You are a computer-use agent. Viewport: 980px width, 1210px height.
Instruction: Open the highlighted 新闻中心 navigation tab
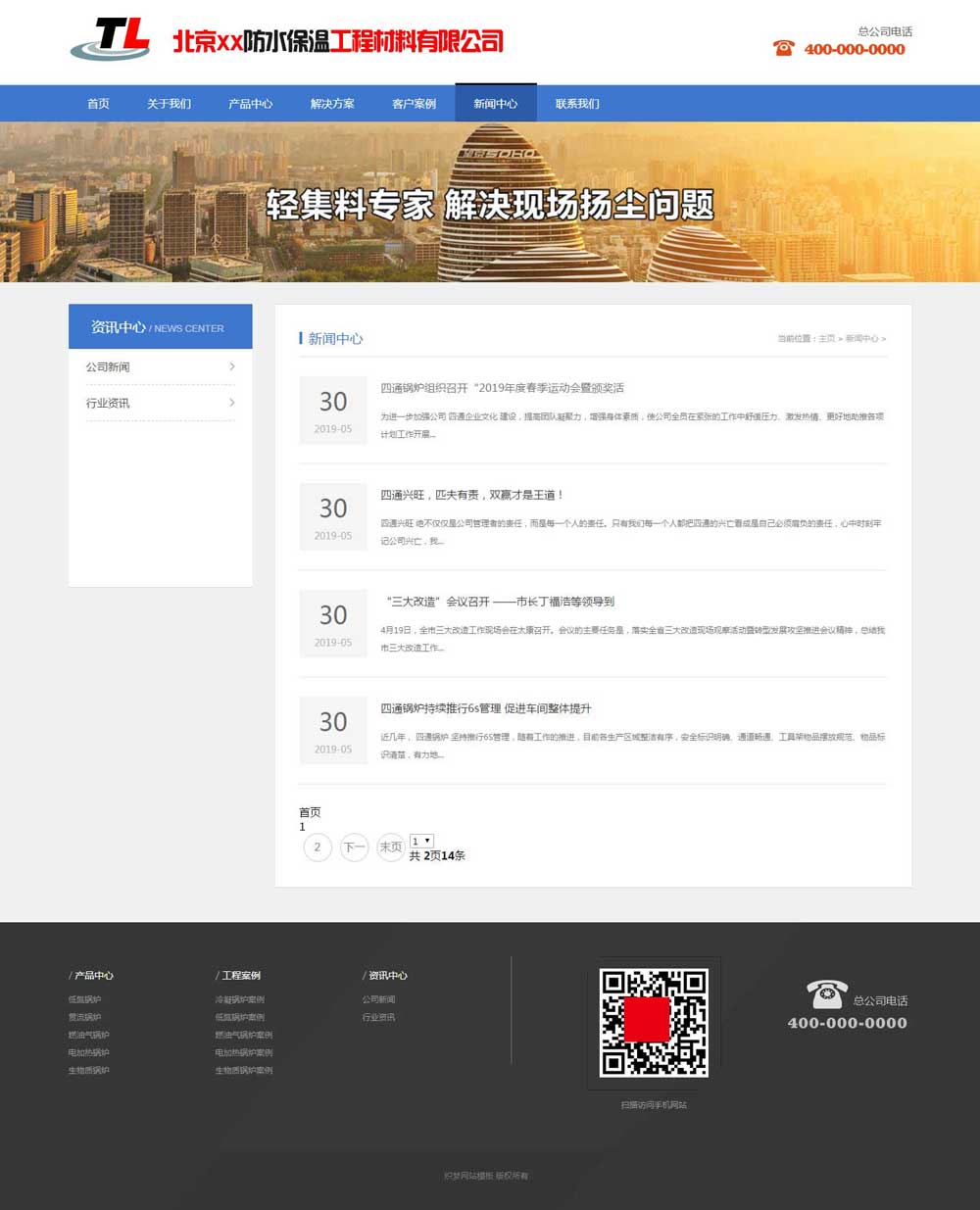click(x=496, y=103)
